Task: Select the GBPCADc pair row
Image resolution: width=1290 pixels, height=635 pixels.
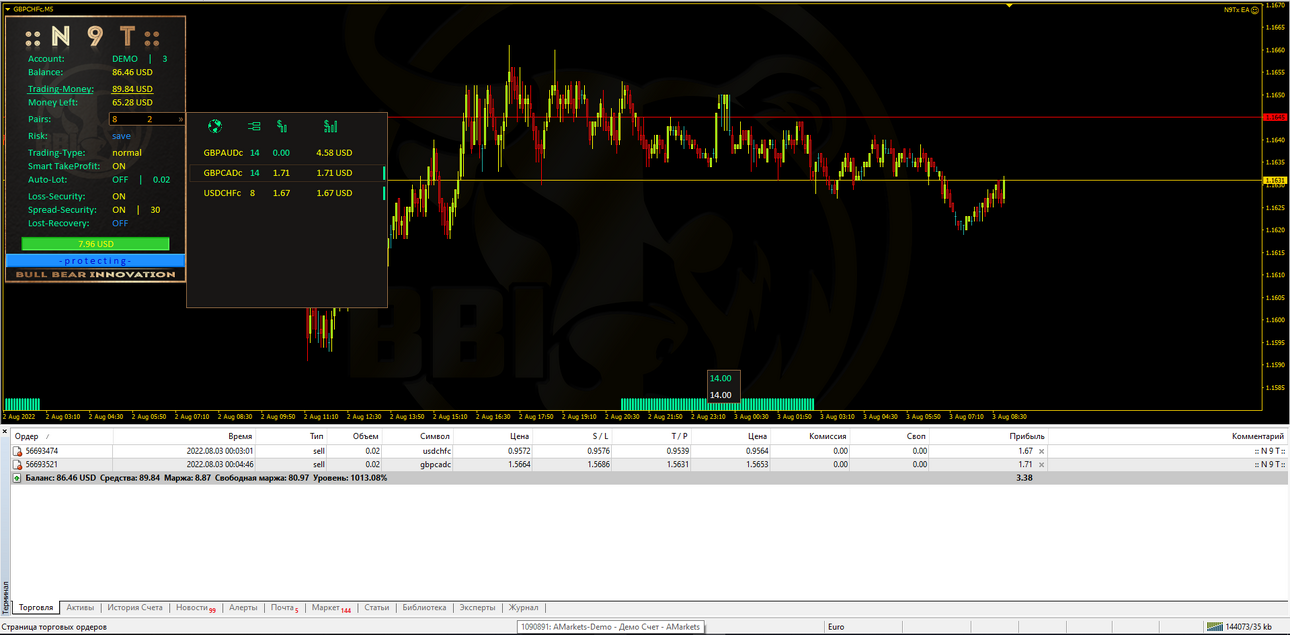Action: coord(287,173)
